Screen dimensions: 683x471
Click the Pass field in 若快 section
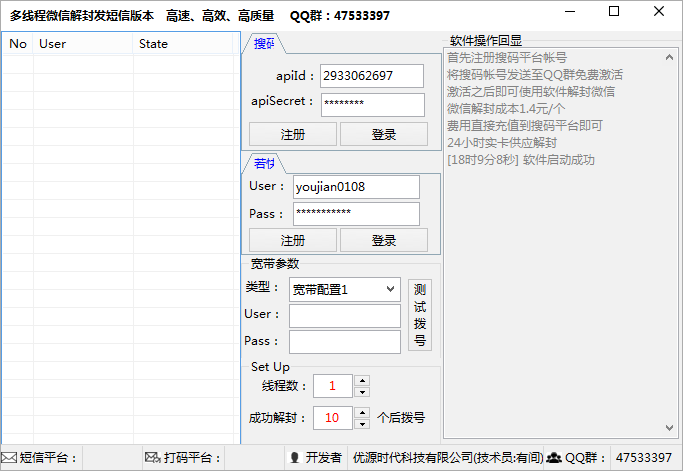click(356, 213)
